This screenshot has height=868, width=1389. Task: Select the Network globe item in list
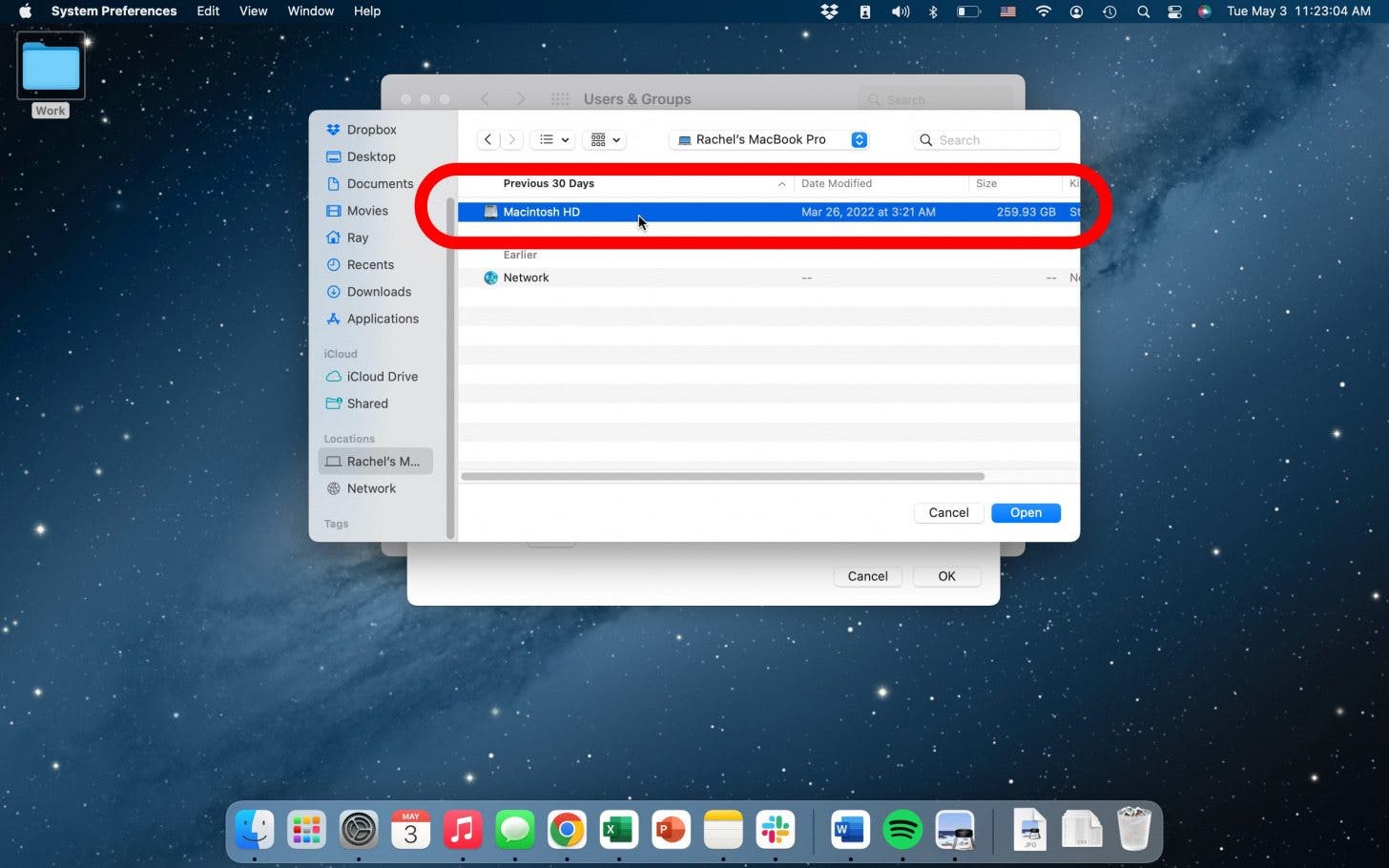click(x=526, y=278)
